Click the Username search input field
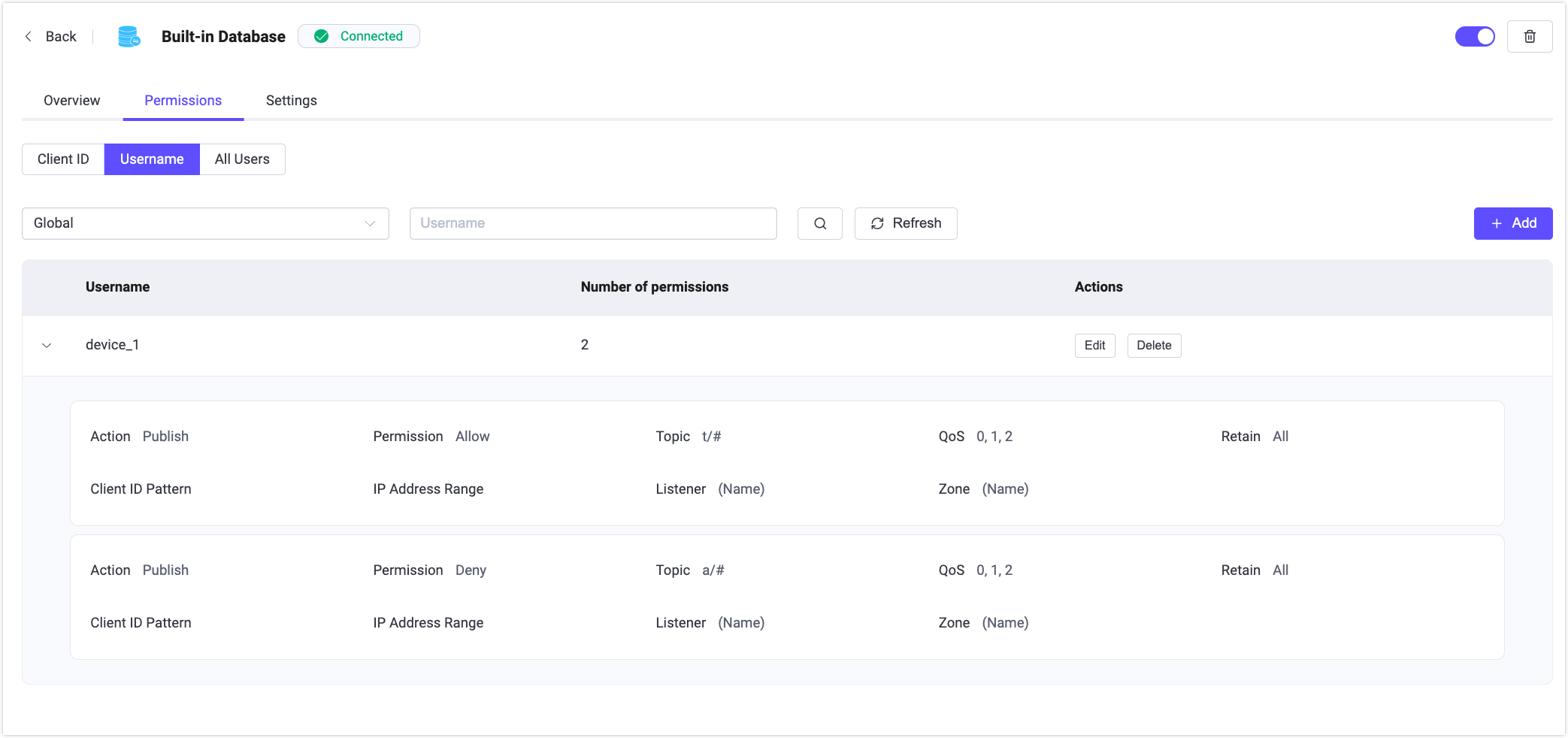This screenshot has width=1568, height=738. click(x=592, y=224)
